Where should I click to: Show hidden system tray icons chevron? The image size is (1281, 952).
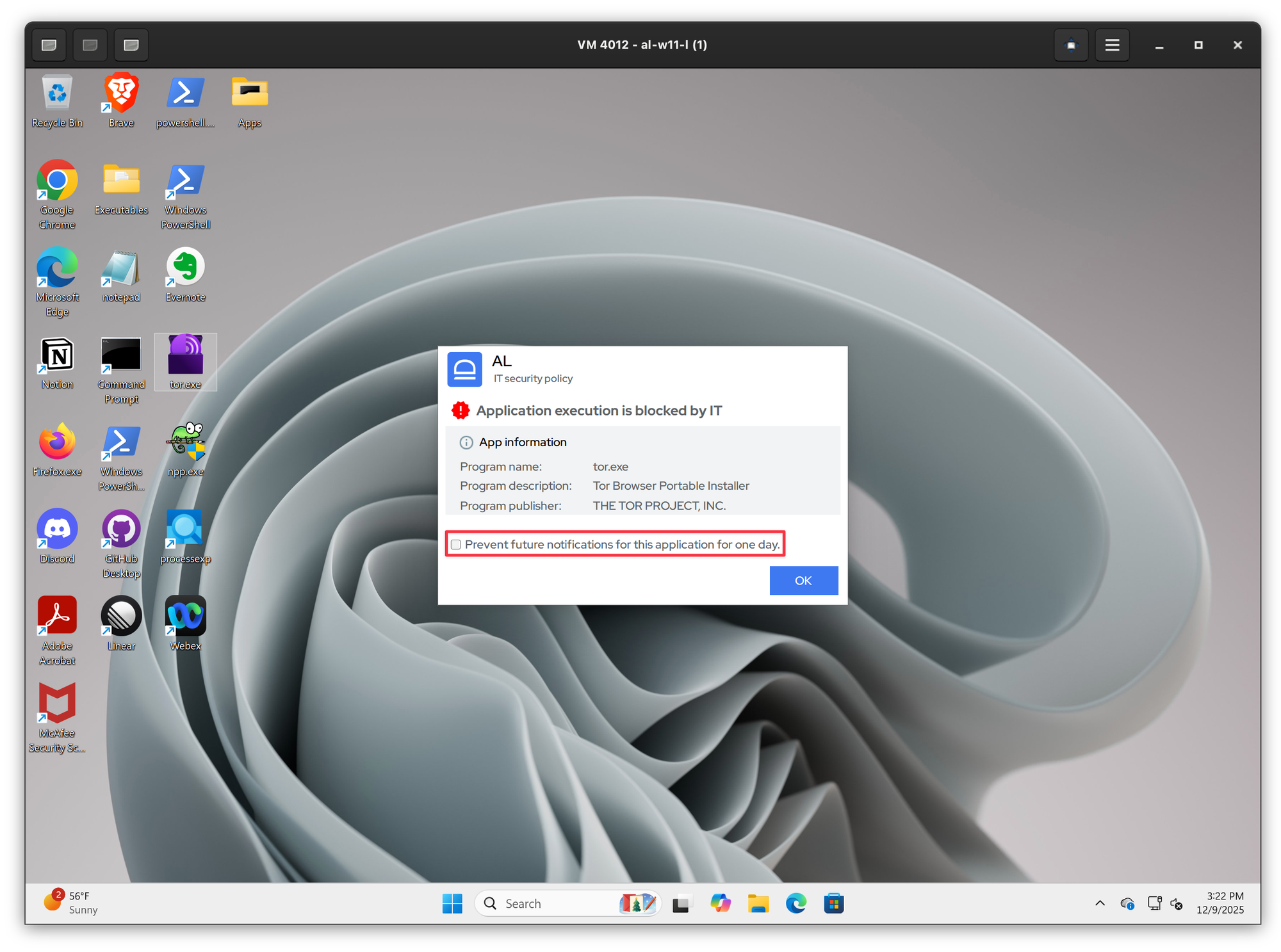[x=1100, y=903]
